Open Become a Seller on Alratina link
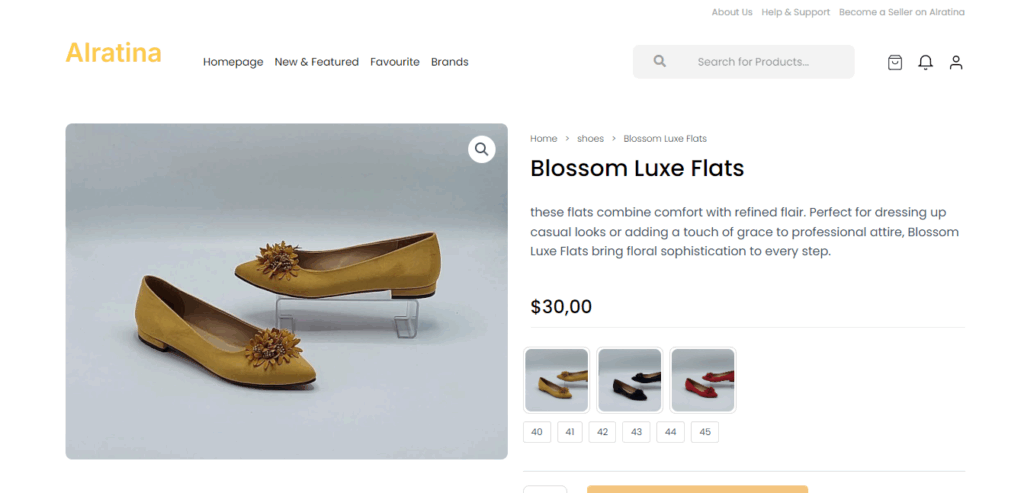Viewport: 1024px width, 493px height. coord(901,12)
